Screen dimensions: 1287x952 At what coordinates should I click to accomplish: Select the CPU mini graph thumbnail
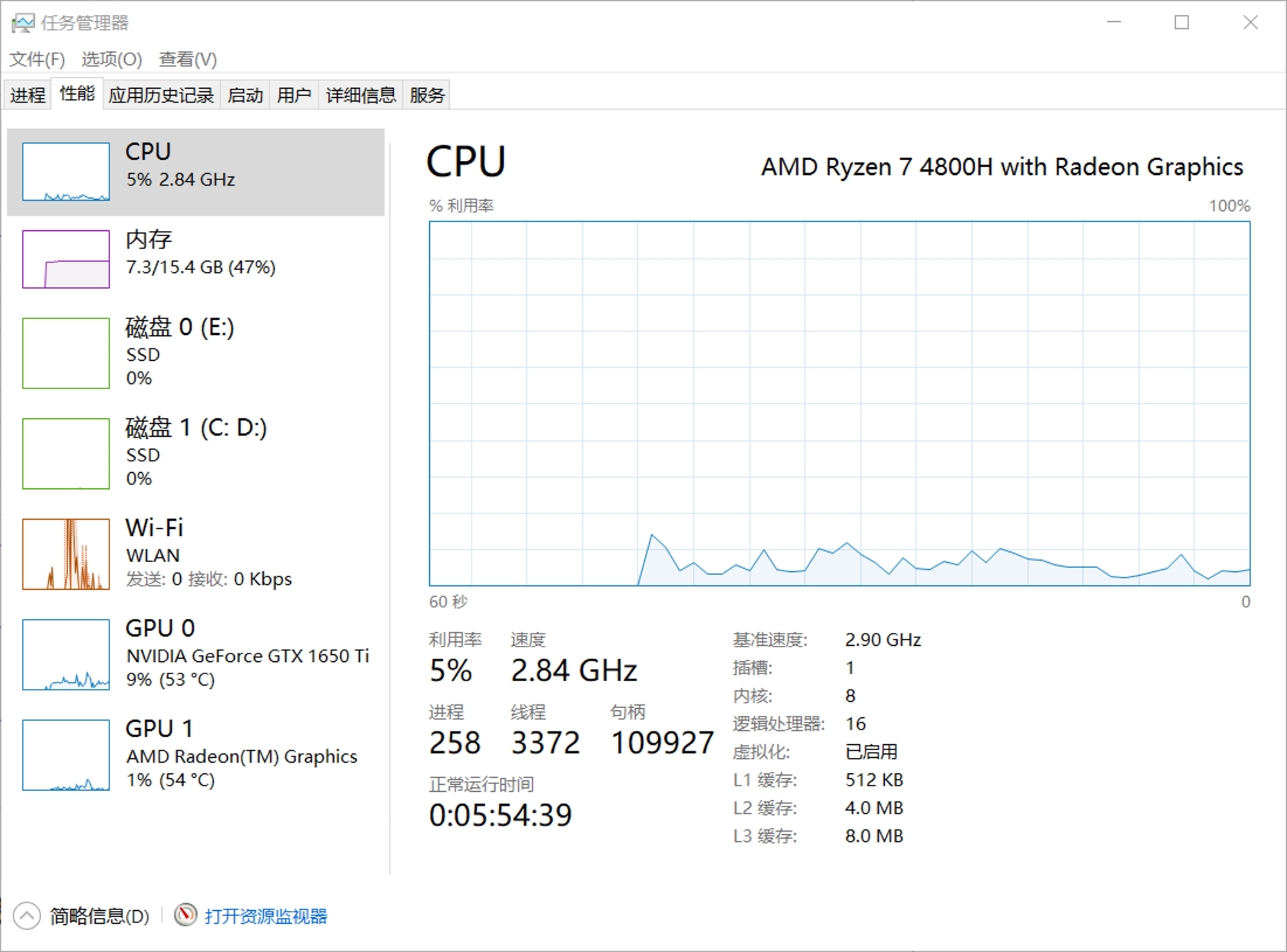coord(66,172)
